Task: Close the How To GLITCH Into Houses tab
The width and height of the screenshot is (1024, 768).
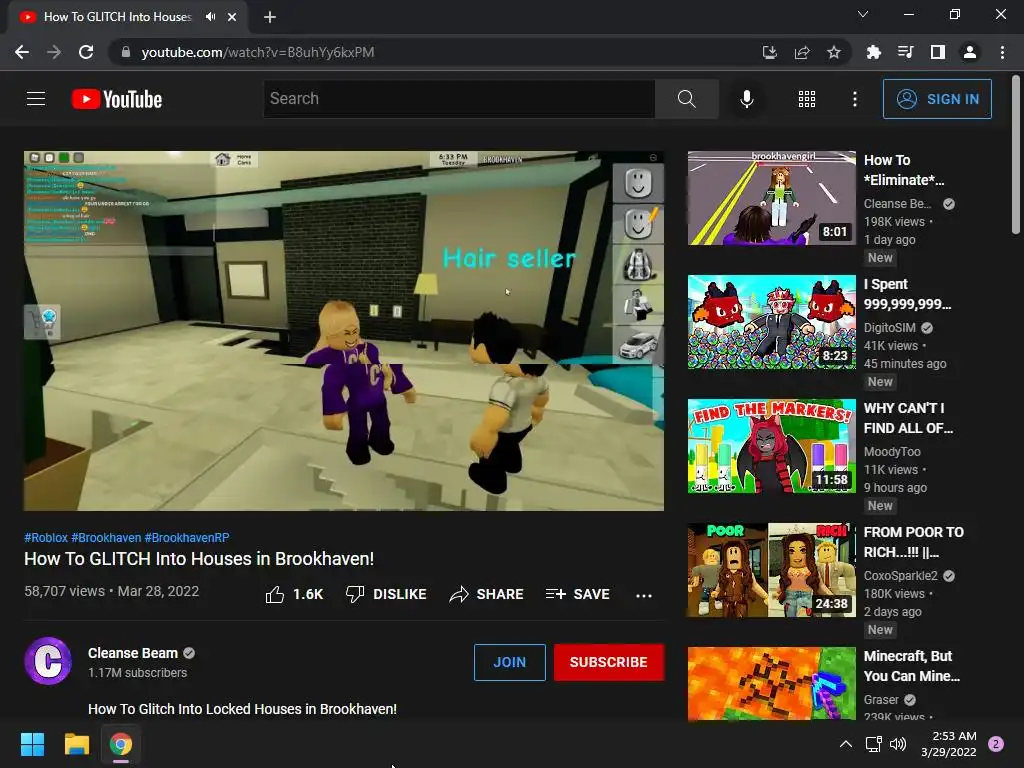Action: coord(232,17)
